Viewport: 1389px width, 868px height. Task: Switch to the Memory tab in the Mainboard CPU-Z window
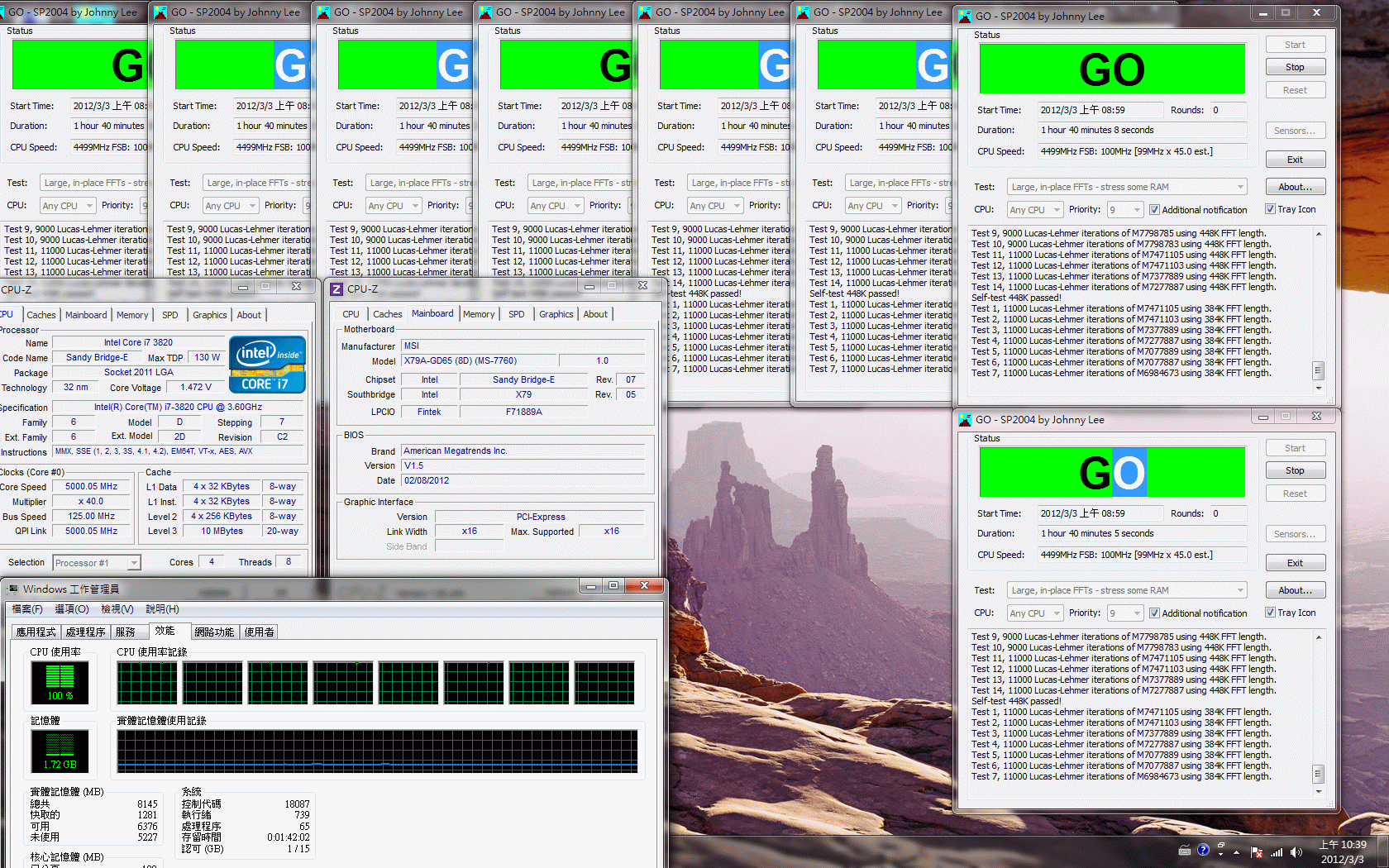[x=479, y=314]
